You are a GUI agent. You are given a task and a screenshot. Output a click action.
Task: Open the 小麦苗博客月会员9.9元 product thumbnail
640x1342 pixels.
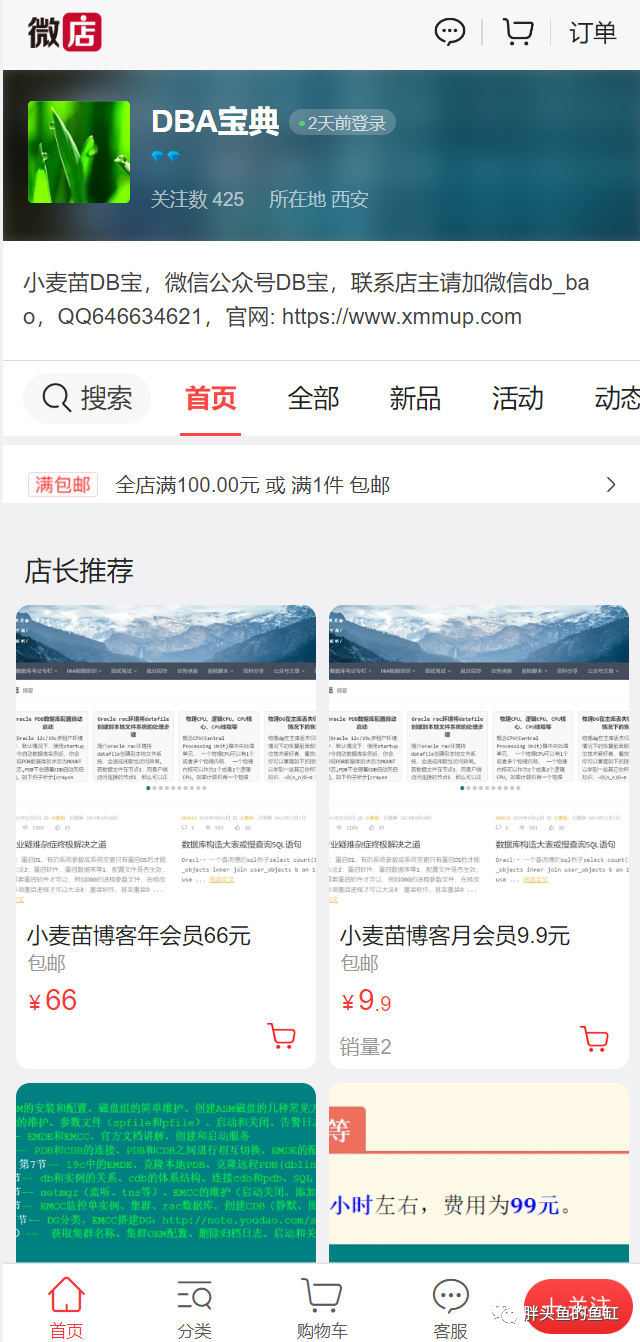point(479,754)
